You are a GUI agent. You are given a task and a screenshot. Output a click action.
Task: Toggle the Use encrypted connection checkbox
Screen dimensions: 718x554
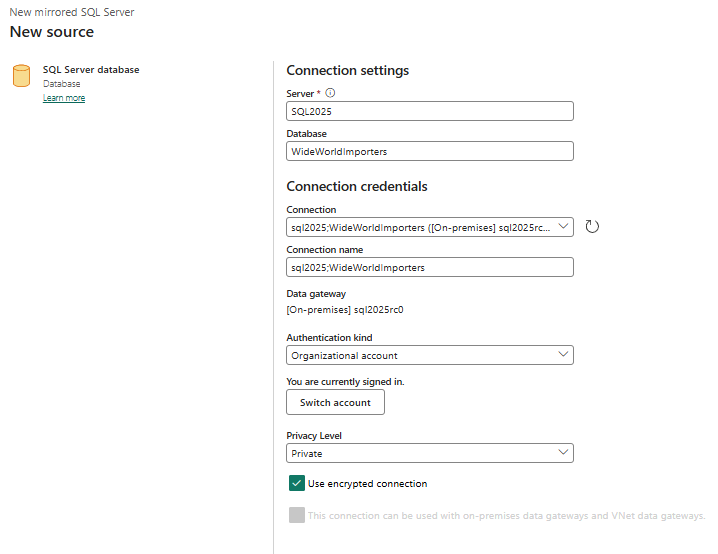(297, 484)
